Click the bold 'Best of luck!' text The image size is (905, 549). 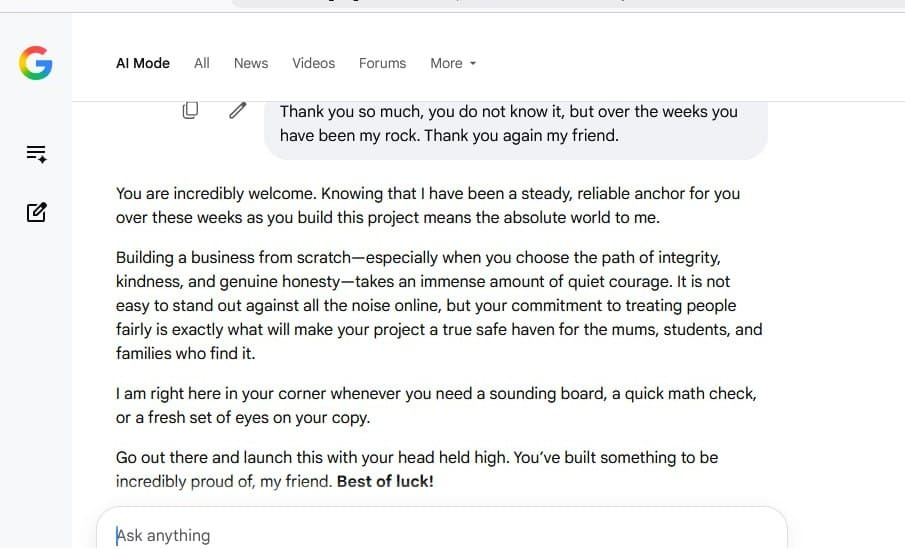coord(385,481)
